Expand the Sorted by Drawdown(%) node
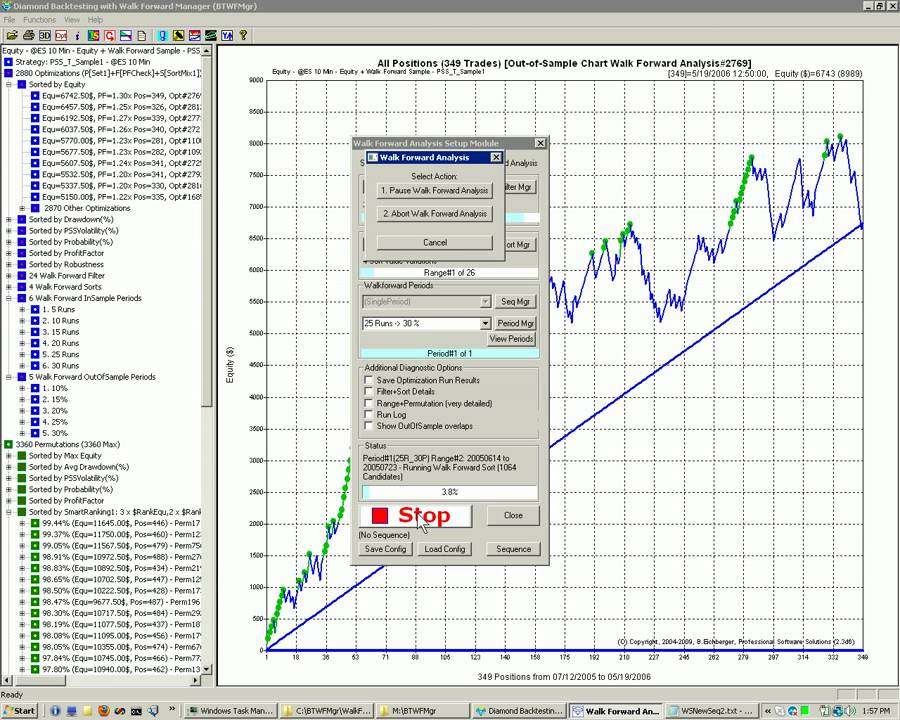The image size is (900, 720). pos(9,219)
